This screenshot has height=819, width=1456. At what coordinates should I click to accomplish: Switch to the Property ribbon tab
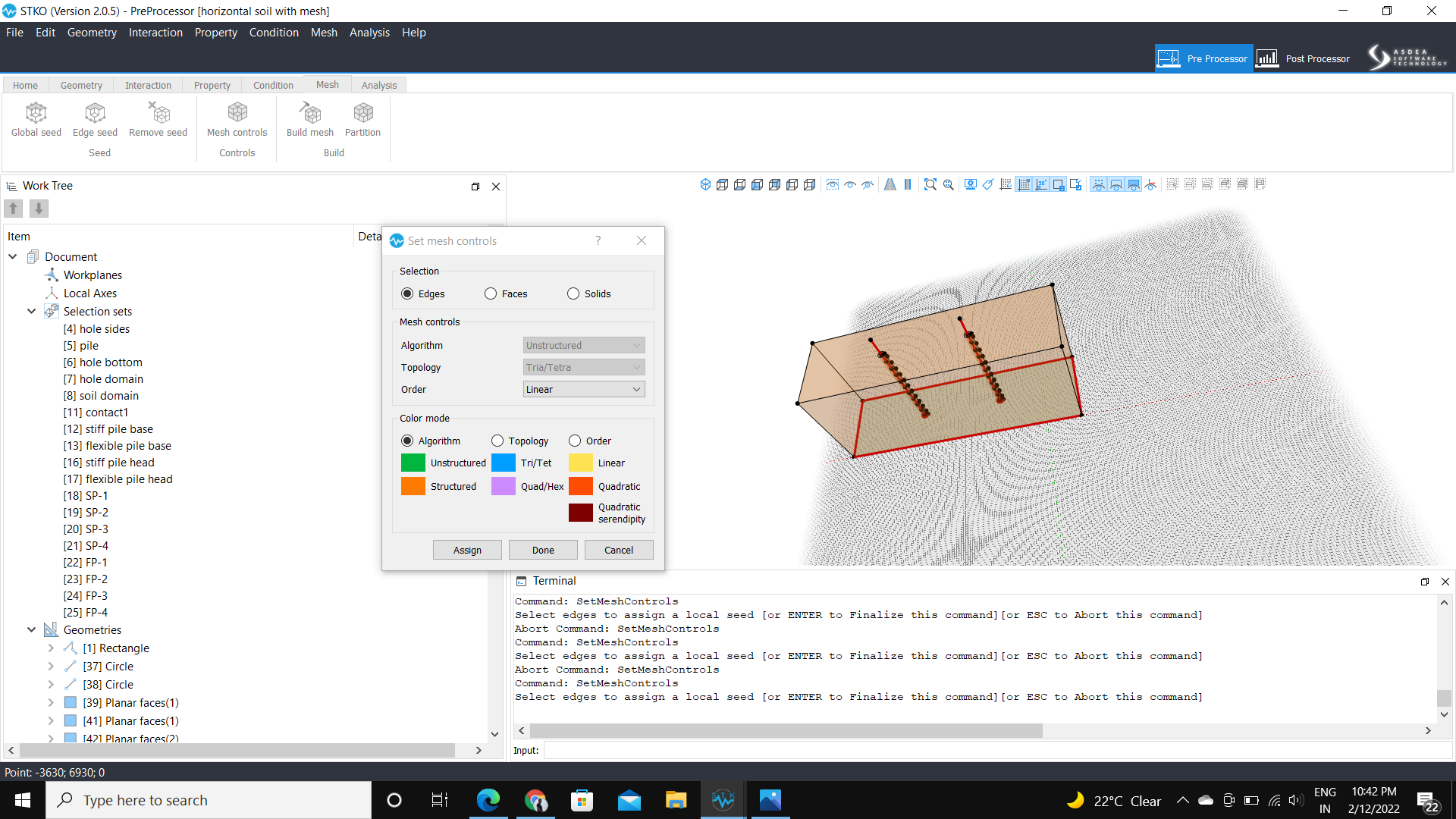(212, 85)
